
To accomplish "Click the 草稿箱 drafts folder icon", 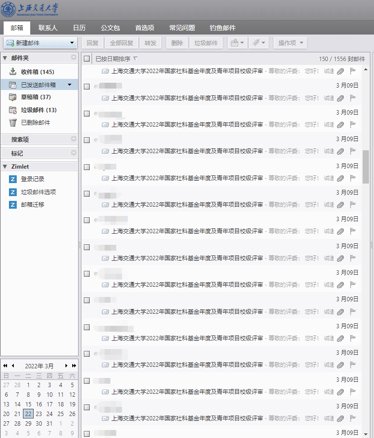I will [x=13, y=97].
